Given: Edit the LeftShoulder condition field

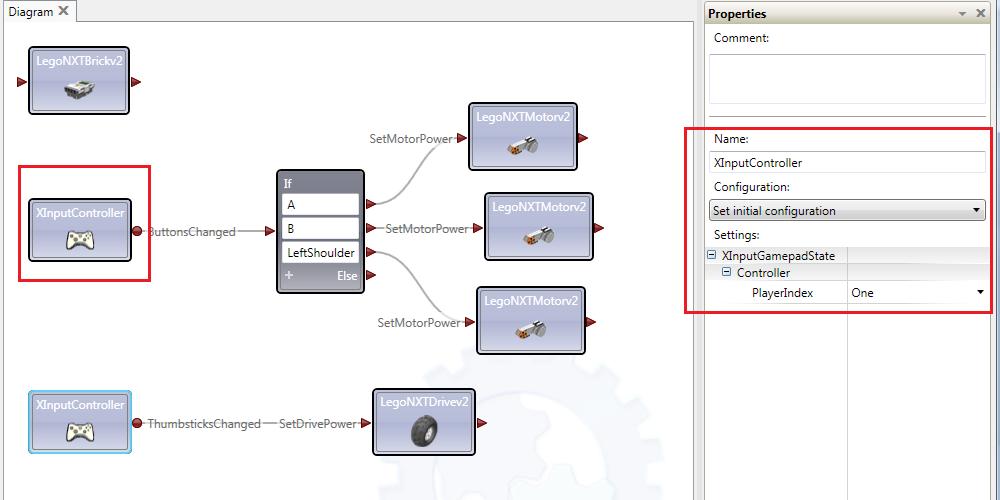Looking at the screenshot, I should tap(320, 253).
